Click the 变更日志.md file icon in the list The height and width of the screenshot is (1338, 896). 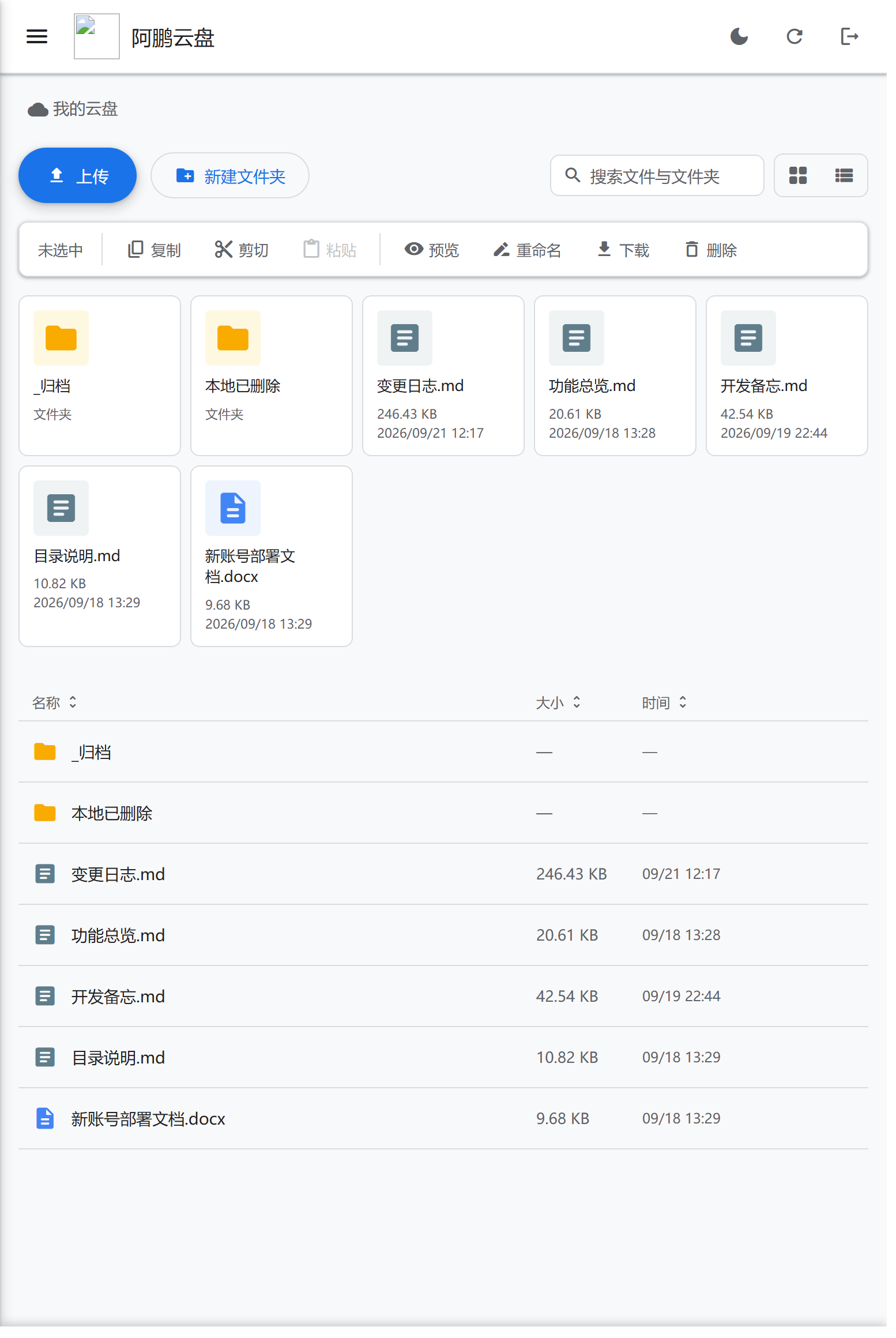tap(45, 874)
